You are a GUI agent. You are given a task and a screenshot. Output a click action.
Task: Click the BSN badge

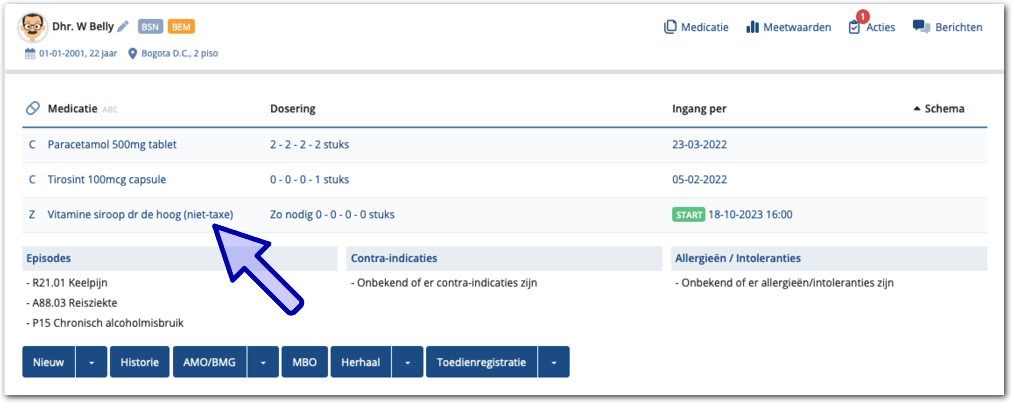coord(150,27)
